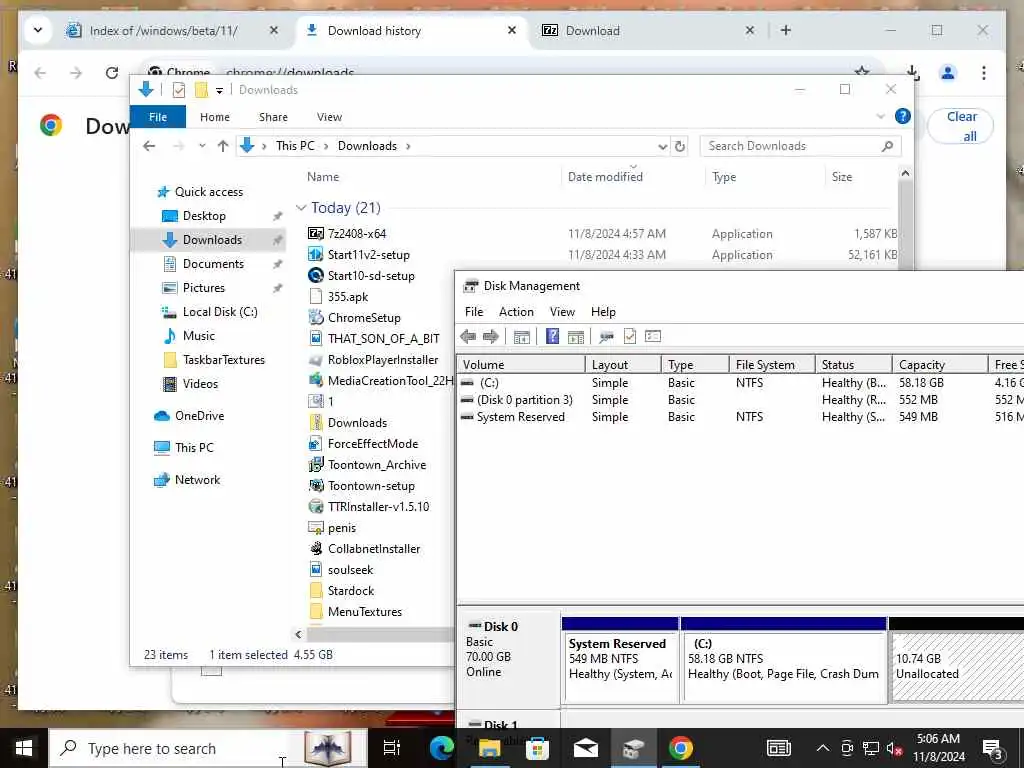Click the Chrome profile avatar icon
The width and height of the screenshot is (1024, 768).
click(948, 72)
